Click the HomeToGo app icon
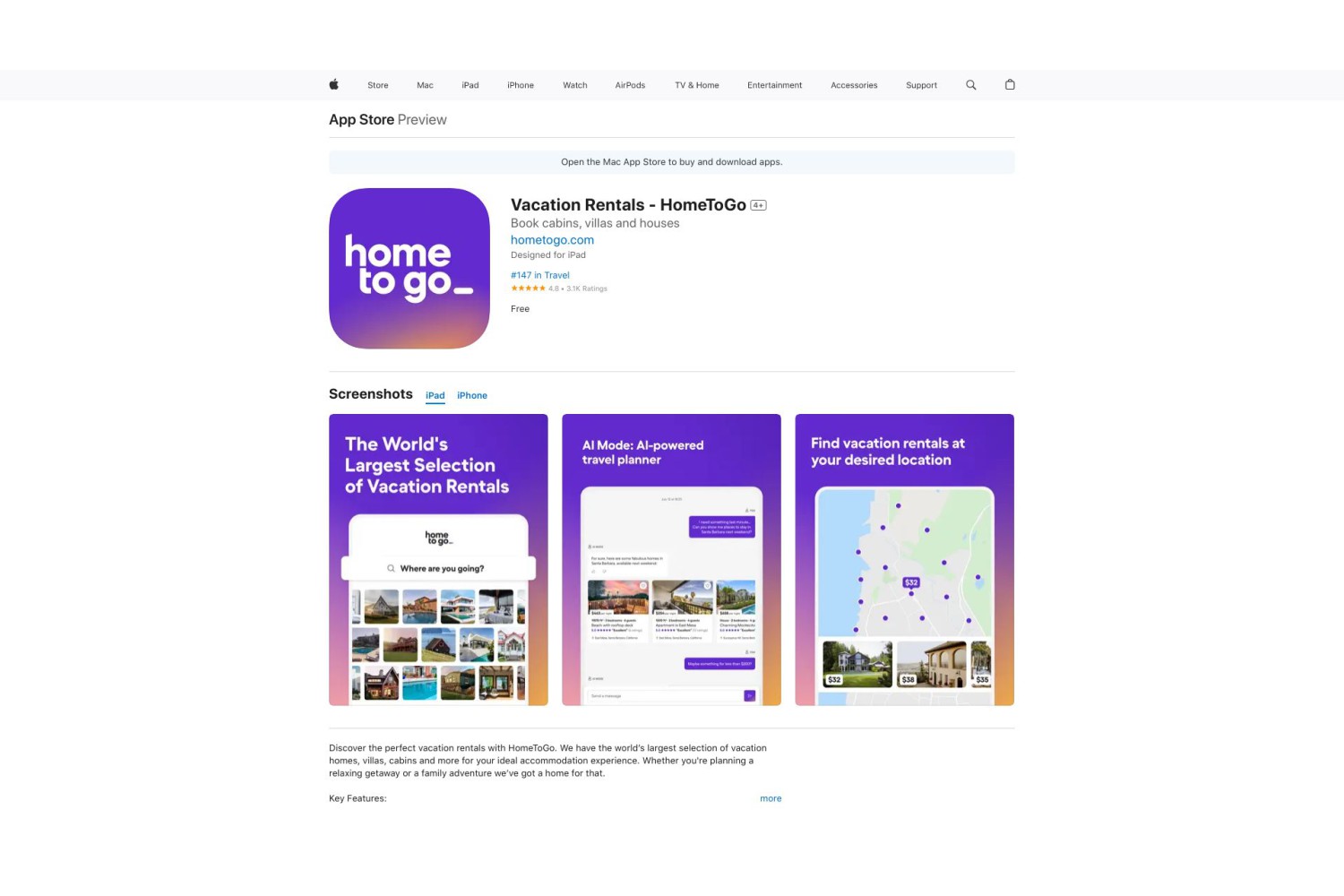Image resolution: width=1344 pixels, height=896 pixels. pos(409,269)
